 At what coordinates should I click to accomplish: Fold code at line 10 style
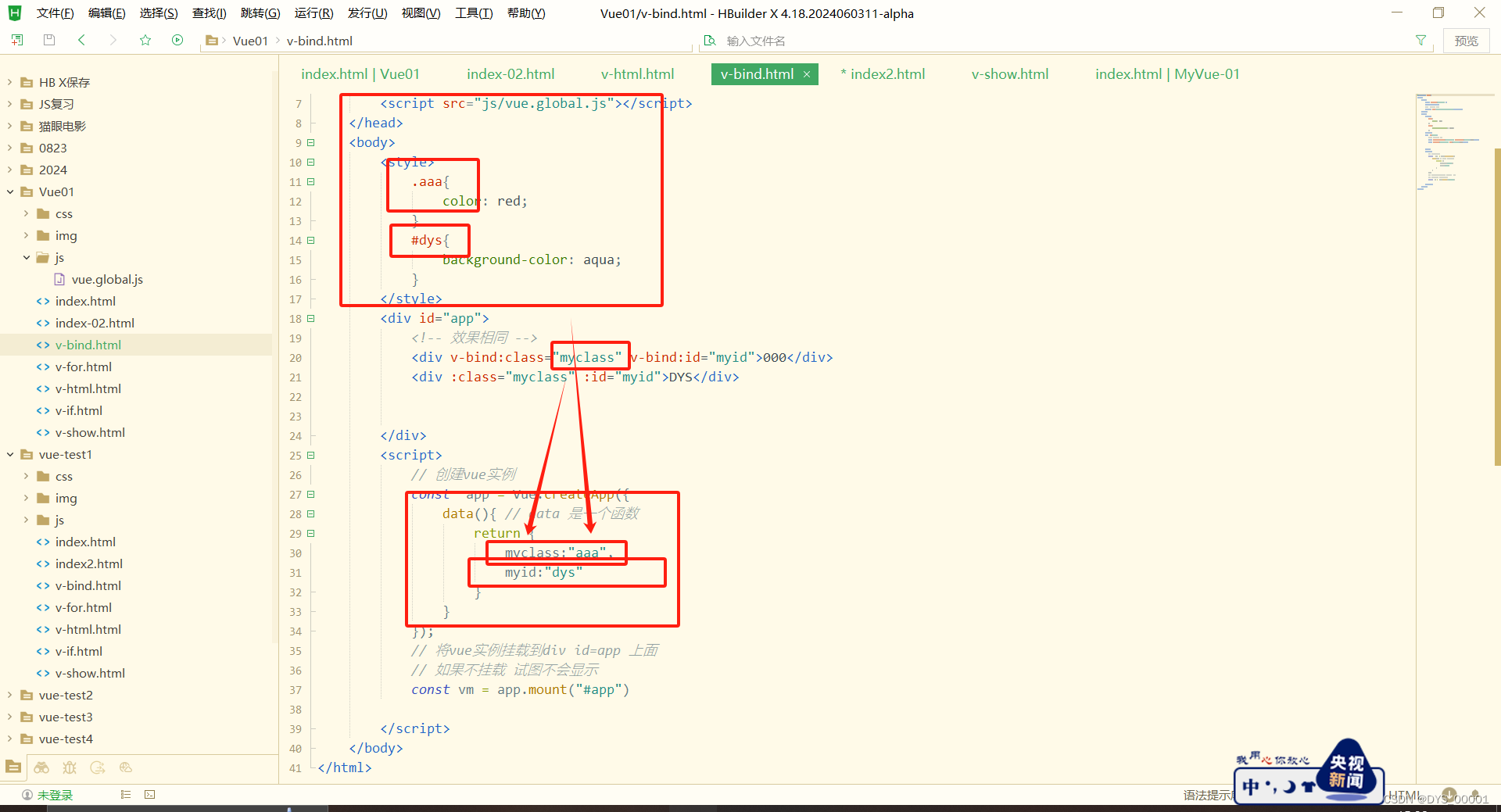click(x=310, y=162)
